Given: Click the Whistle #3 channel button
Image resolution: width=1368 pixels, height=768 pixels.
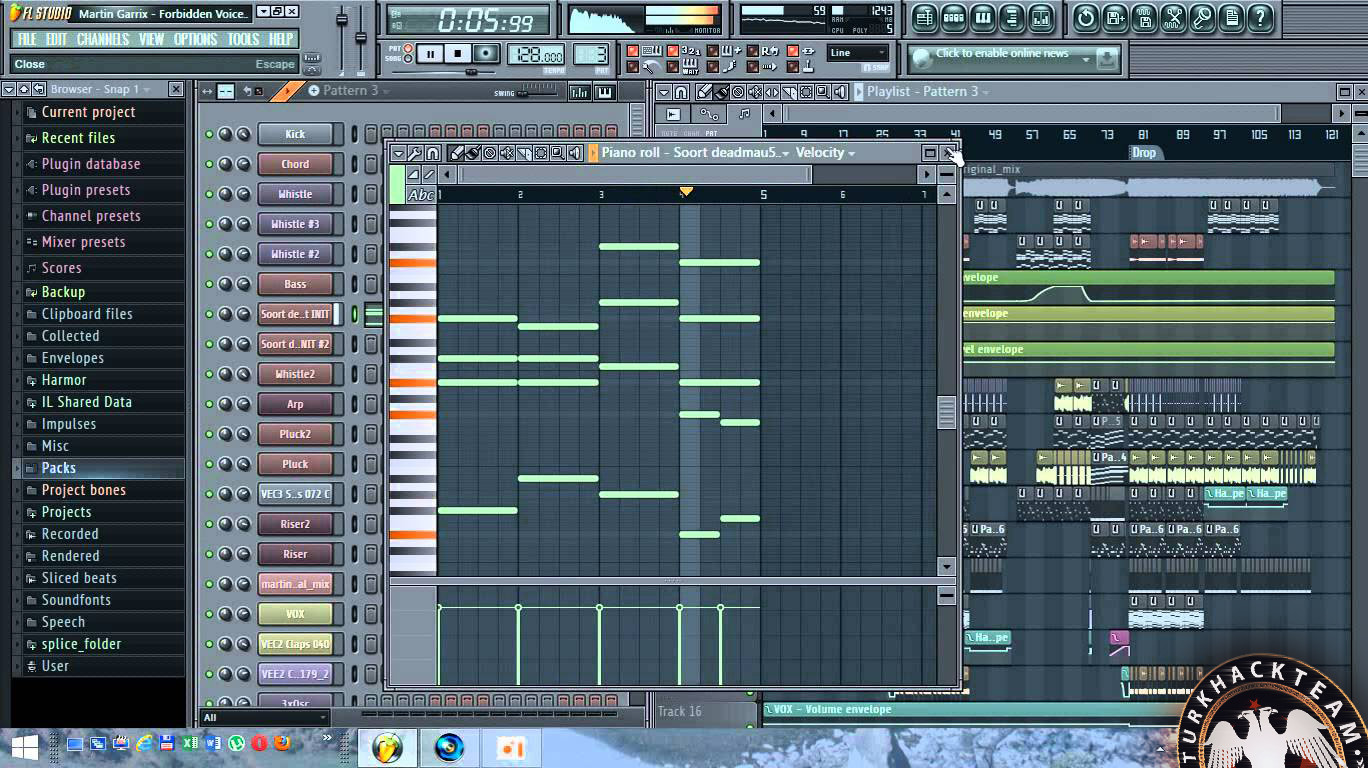Looking at the screenshot, I should point(295,224).
